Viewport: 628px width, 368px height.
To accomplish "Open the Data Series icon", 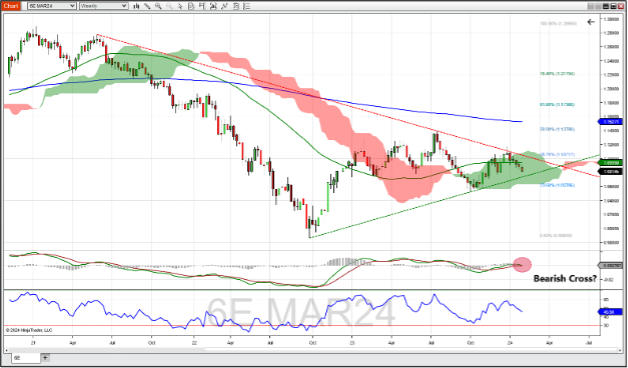I will click(213, 6).
